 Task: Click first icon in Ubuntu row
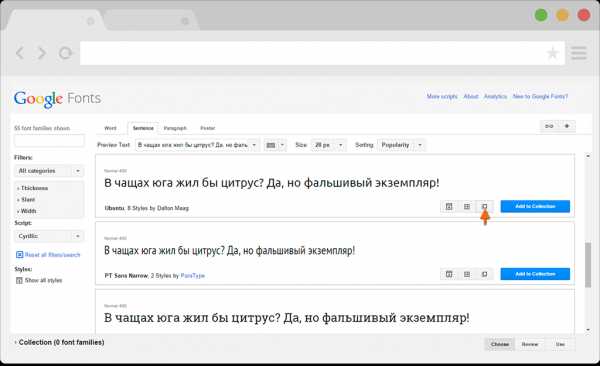pyautogui.click(x=449, y=207)
